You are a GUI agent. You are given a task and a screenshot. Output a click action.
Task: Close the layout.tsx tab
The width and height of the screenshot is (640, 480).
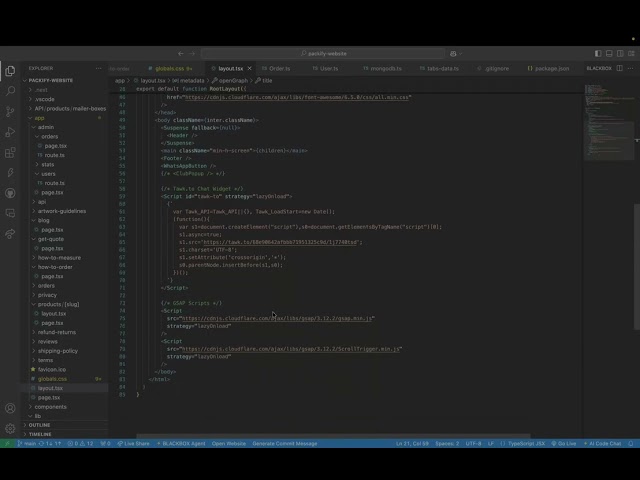coord(250,68)
